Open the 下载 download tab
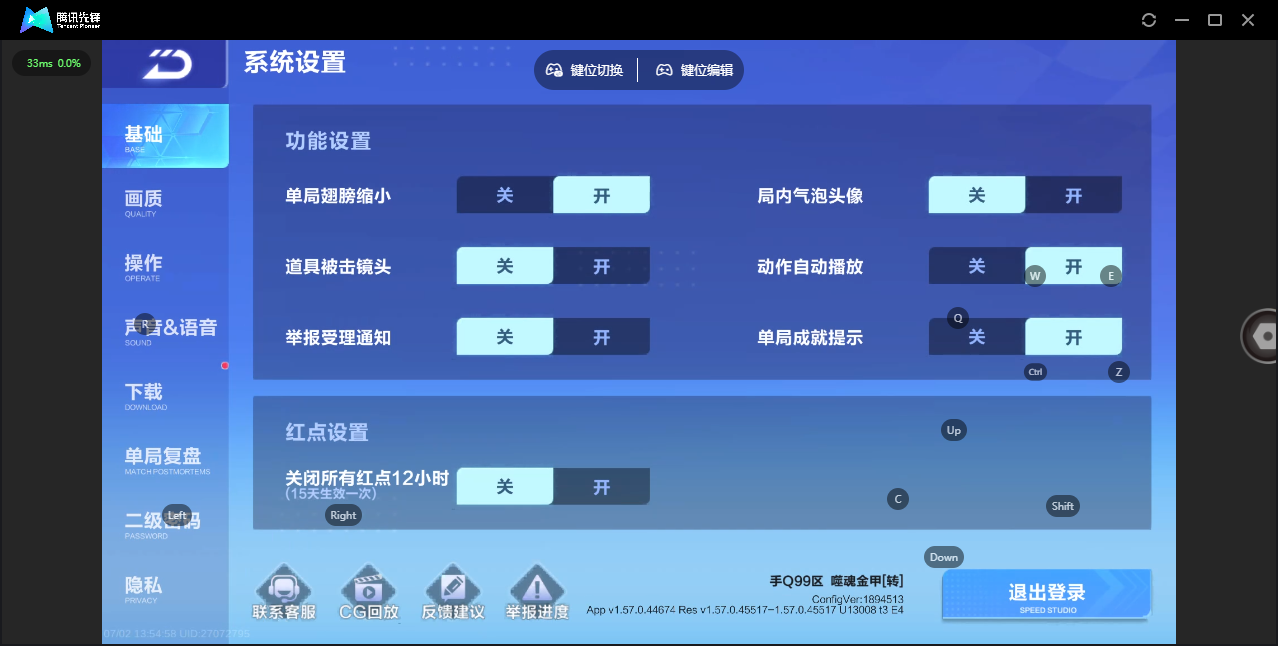The width and height of the screenshot is (1278, 646). click(165, 394)
